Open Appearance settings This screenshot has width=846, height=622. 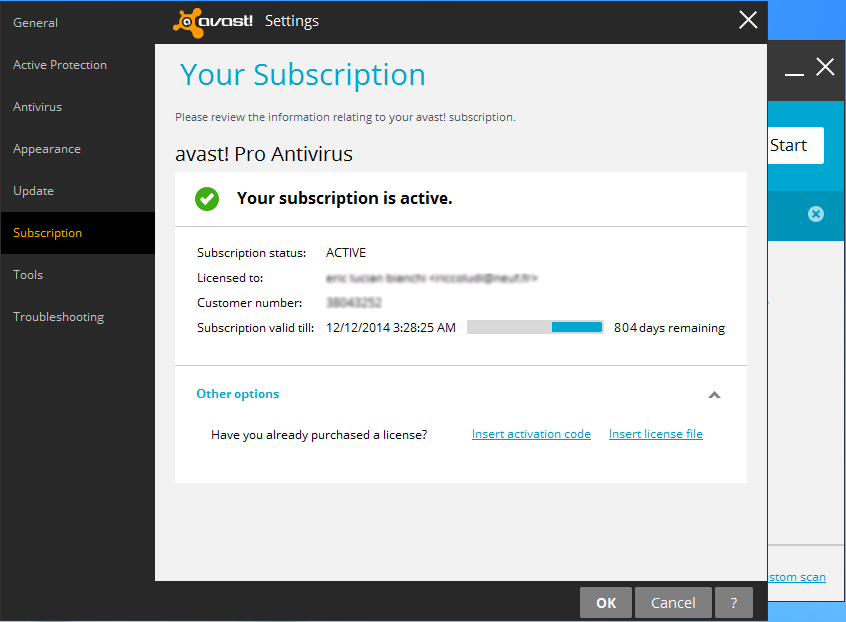click(77, 149)
